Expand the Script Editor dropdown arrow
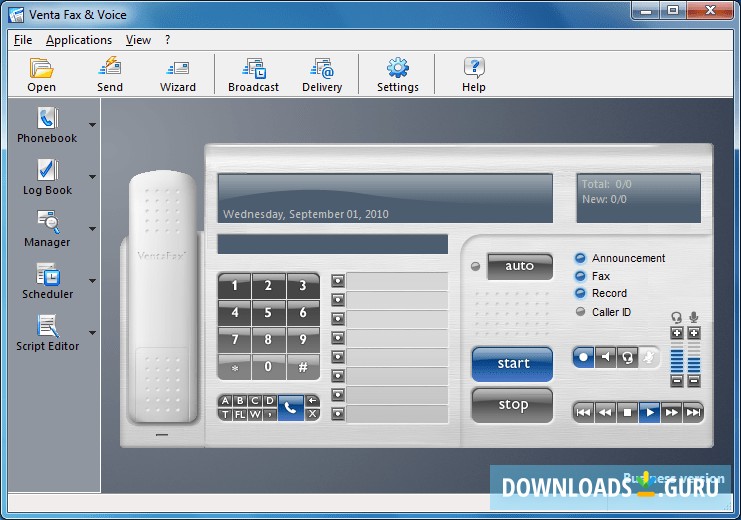Image resolution: width=741 pixels, height=520 pixels. [93, 333]
